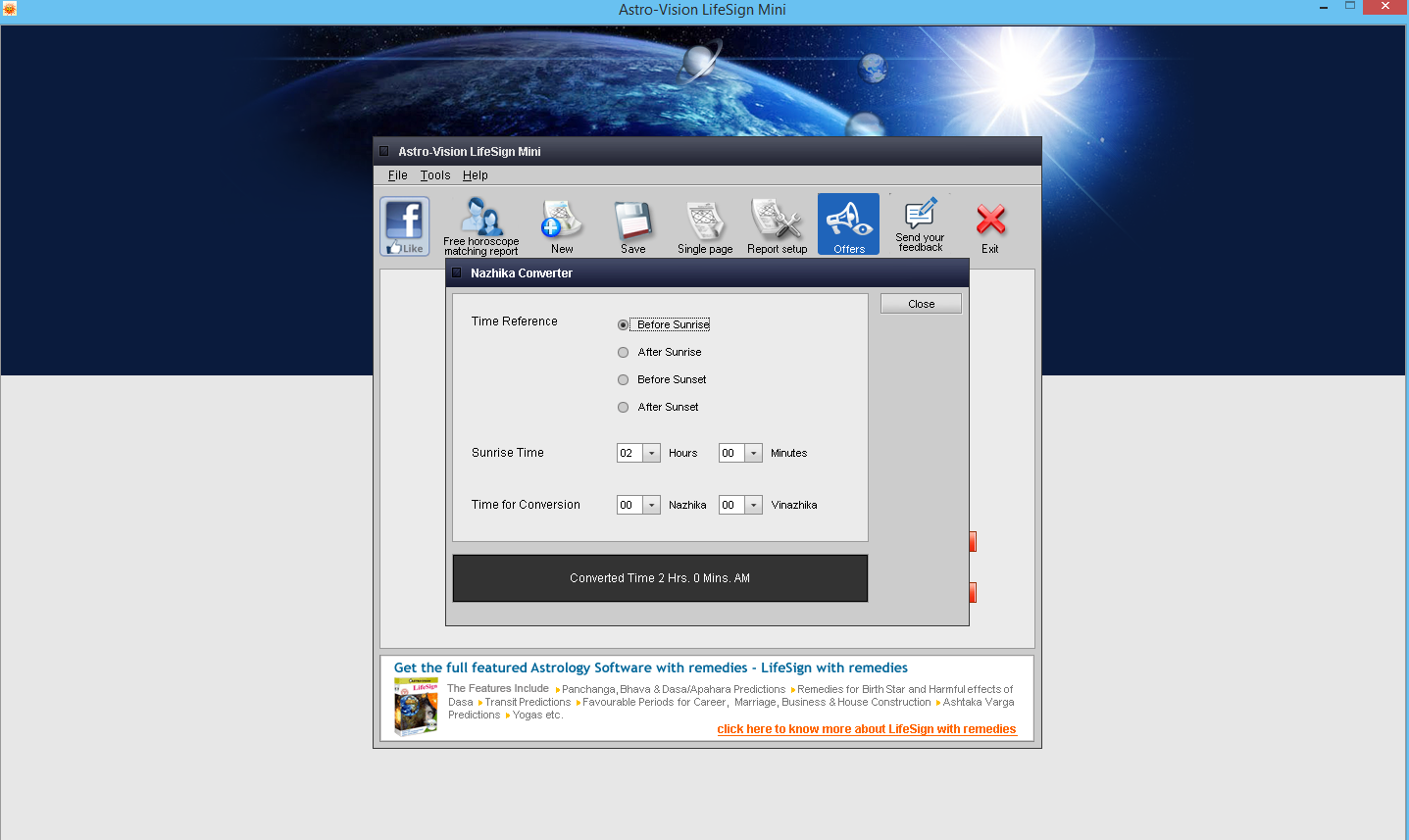Click the Astro-Vision LifeSign Mini inner title icon
The image size is (1409, 840).
click(x=384, y=151)
